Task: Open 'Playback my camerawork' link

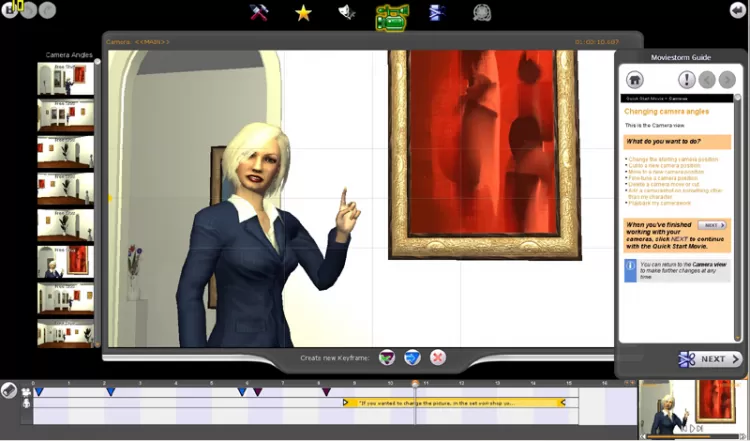Action: point(659,203)
